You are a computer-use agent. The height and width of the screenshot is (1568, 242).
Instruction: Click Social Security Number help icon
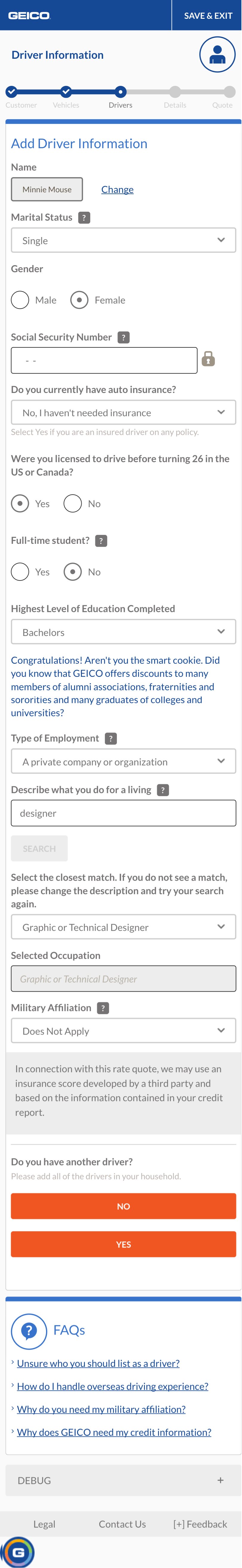click(124, 337)
